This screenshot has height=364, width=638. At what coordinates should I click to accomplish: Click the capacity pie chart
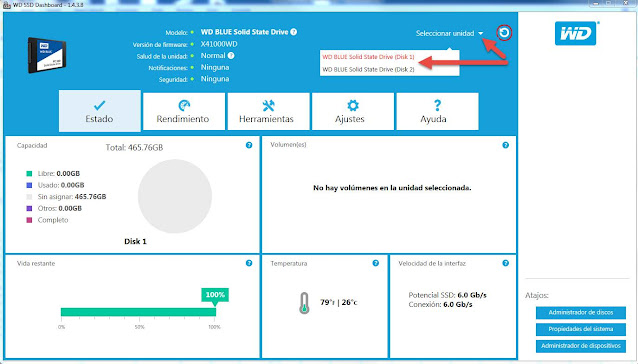click(175, 196)
